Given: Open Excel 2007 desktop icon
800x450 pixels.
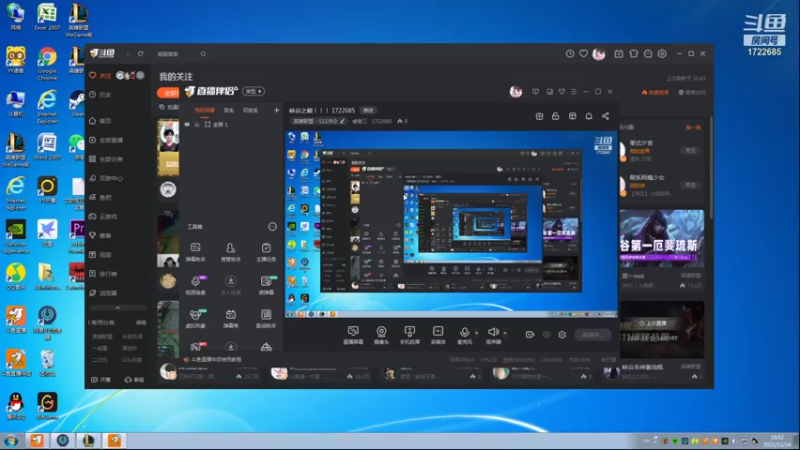Looking at the screenshot, I should (x=47, y=16).
